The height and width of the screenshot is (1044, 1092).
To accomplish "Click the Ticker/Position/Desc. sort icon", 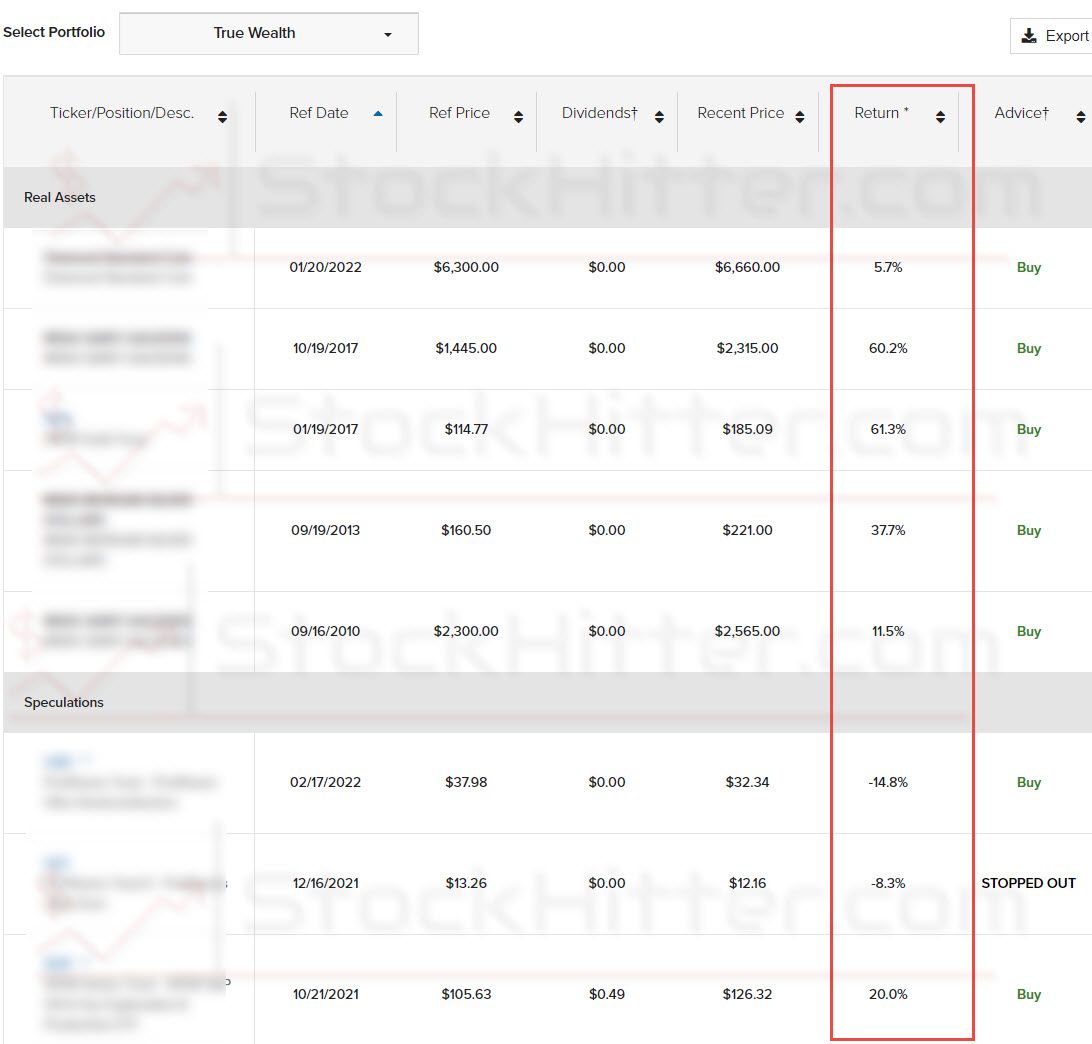I will coord(221,113).
